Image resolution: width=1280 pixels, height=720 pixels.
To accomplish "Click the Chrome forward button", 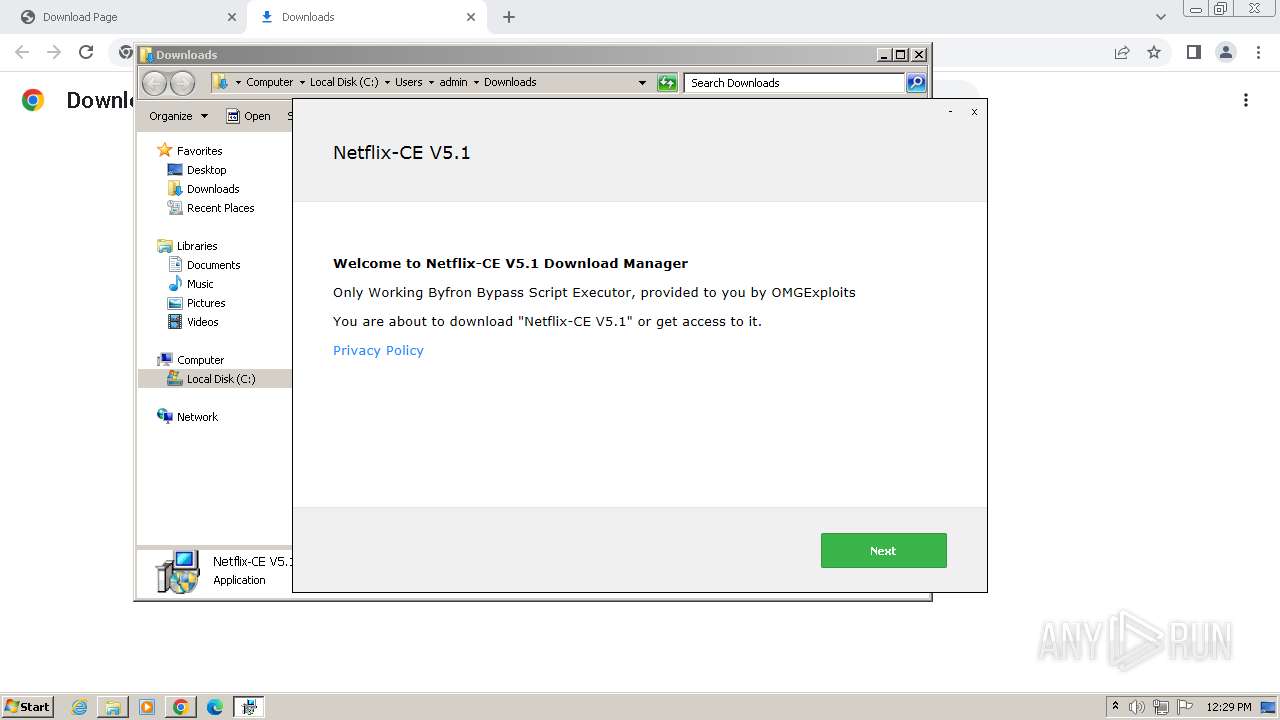I will 54,52.
